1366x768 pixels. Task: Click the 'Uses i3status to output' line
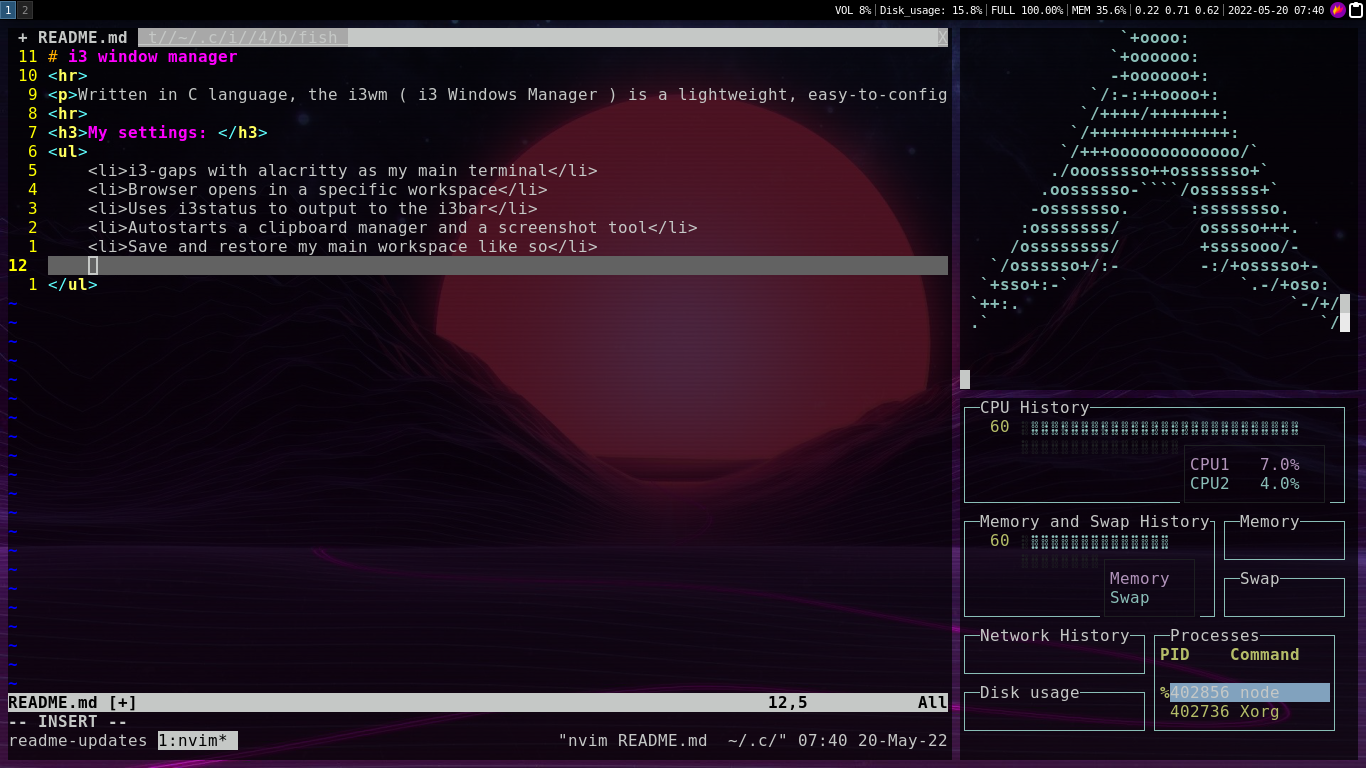click(x=313, y=209)
